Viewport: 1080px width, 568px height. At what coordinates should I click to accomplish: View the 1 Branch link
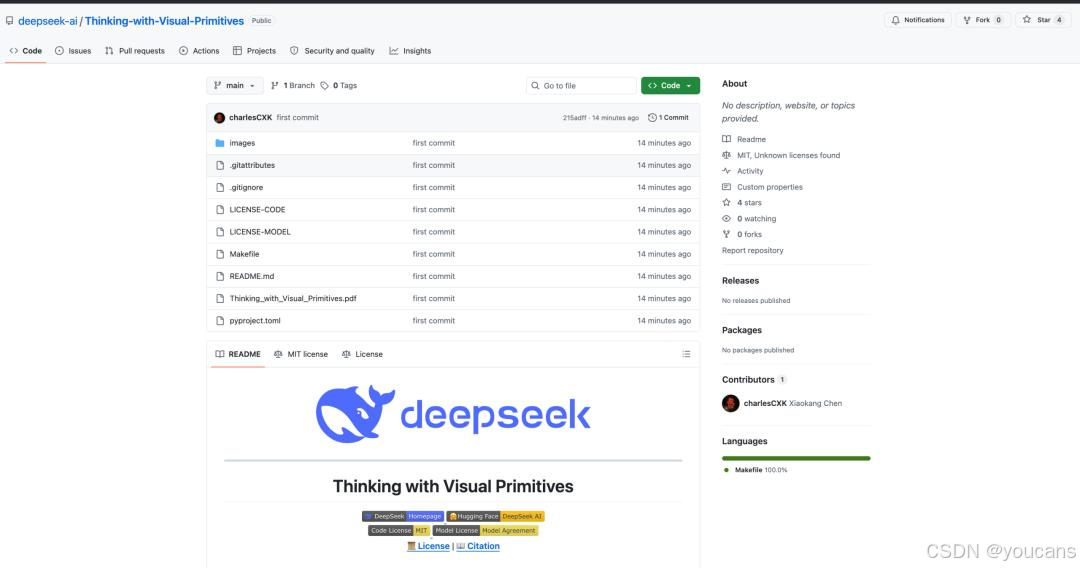pyautogui.click(x=293, y=85)
